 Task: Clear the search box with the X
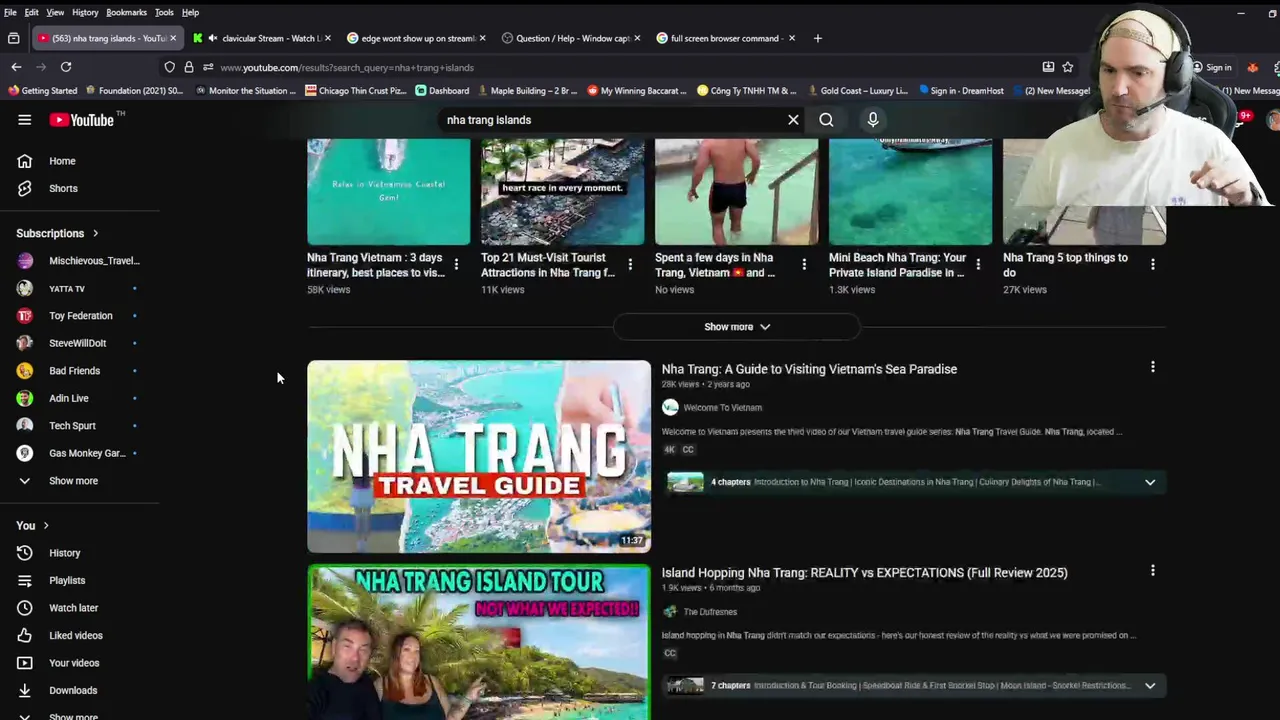[x=793, y=120]
